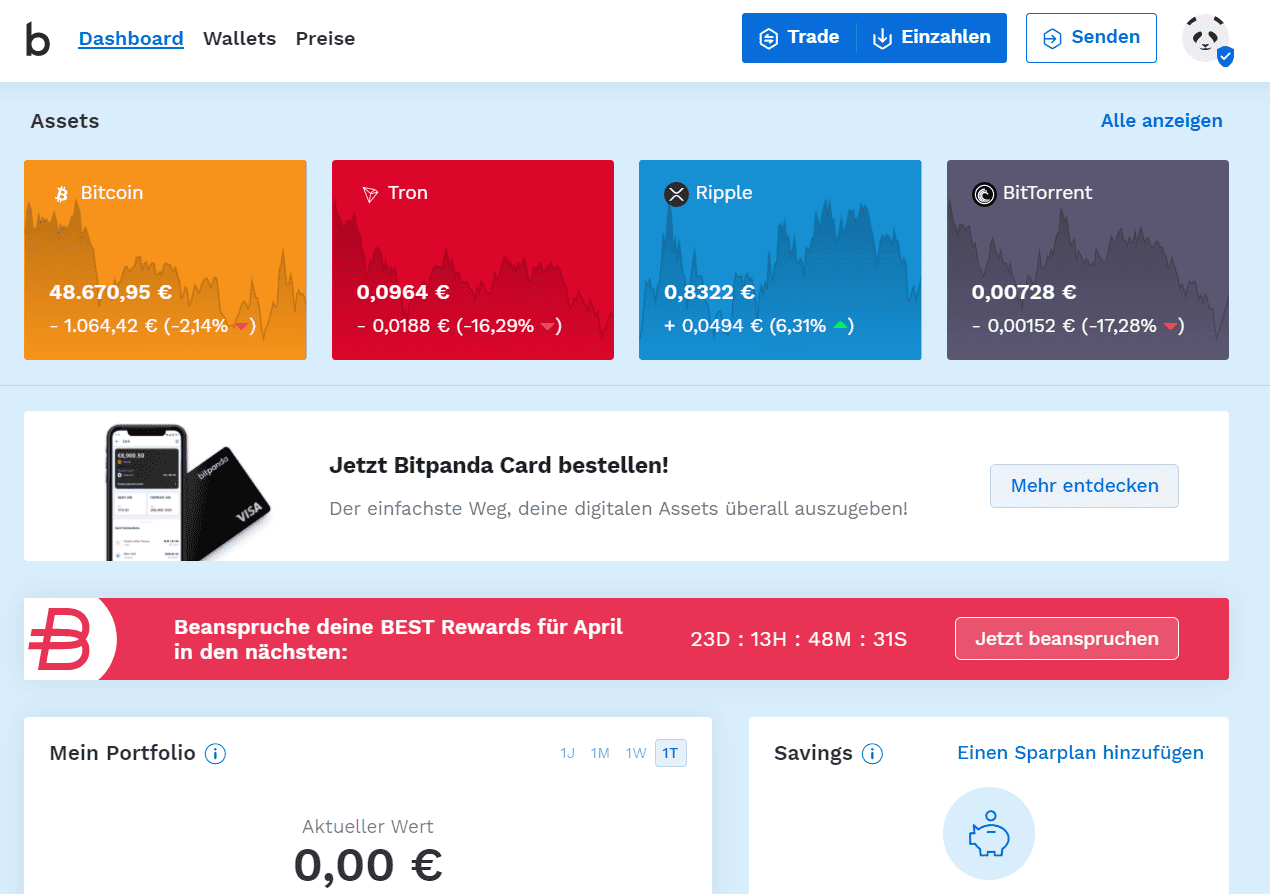
Task: Click the BEST token logo icon
Action: pos(60,639)
